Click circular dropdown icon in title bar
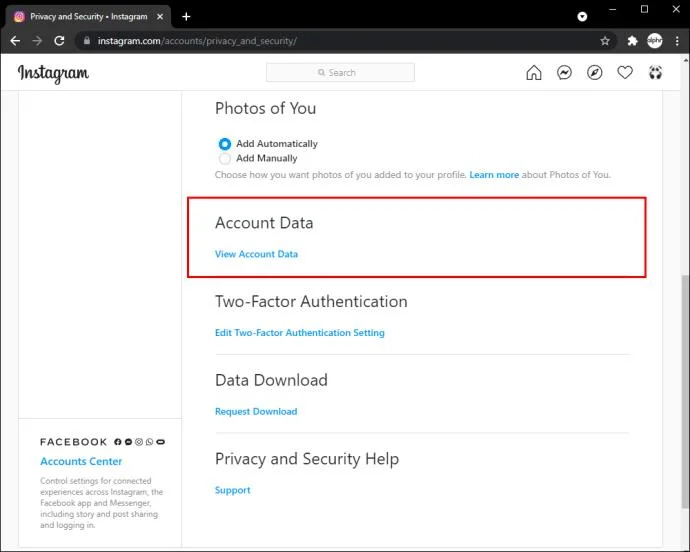The width and height of the screenshot is (690, 552). click(x=582, y=17)
